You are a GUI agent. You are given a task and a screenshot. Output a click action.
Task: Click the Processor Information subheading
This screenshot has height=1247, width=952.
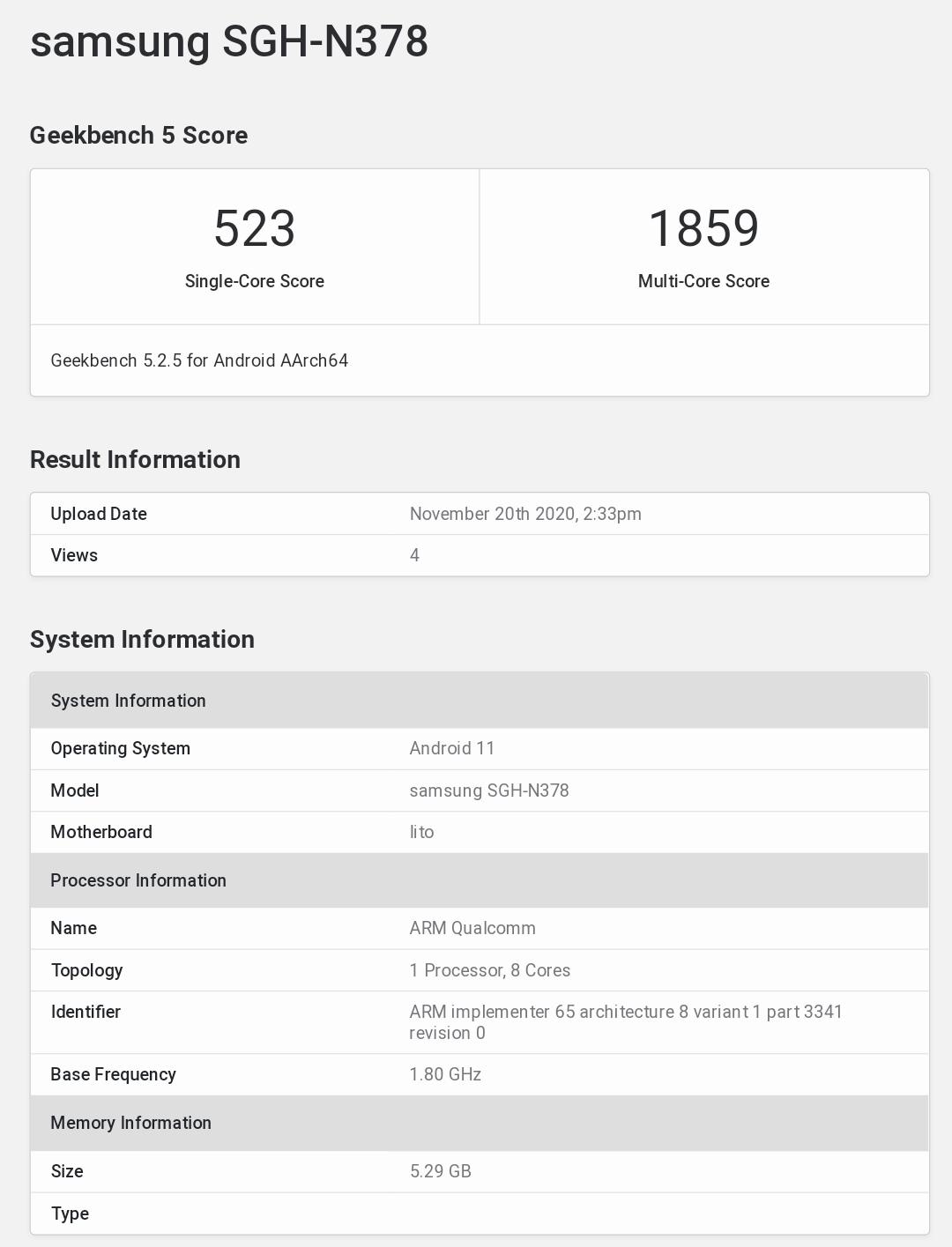point(138,880)
